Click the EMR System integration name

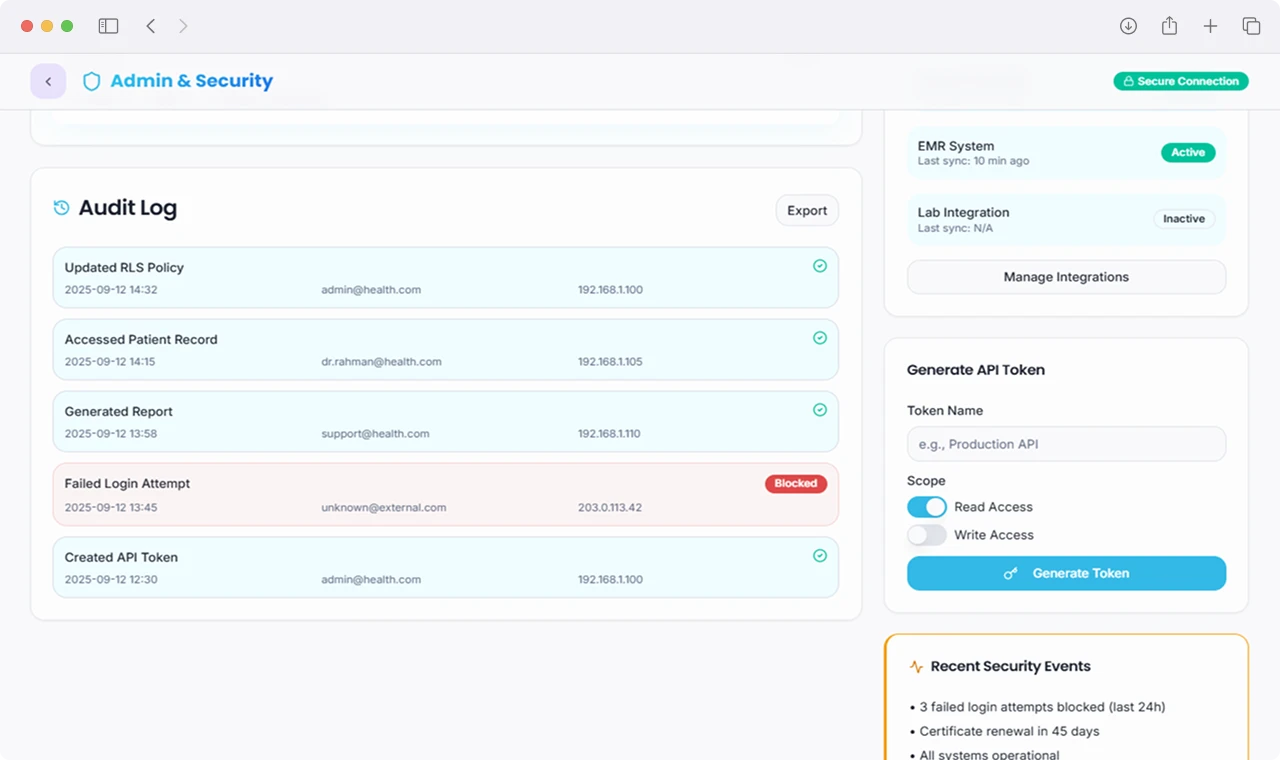click(956, 146)
